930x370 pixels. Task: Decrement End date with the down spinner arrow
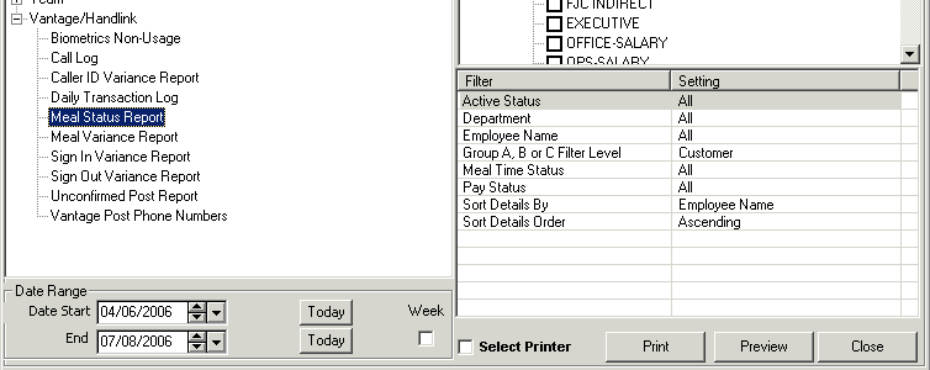point(197,346)
